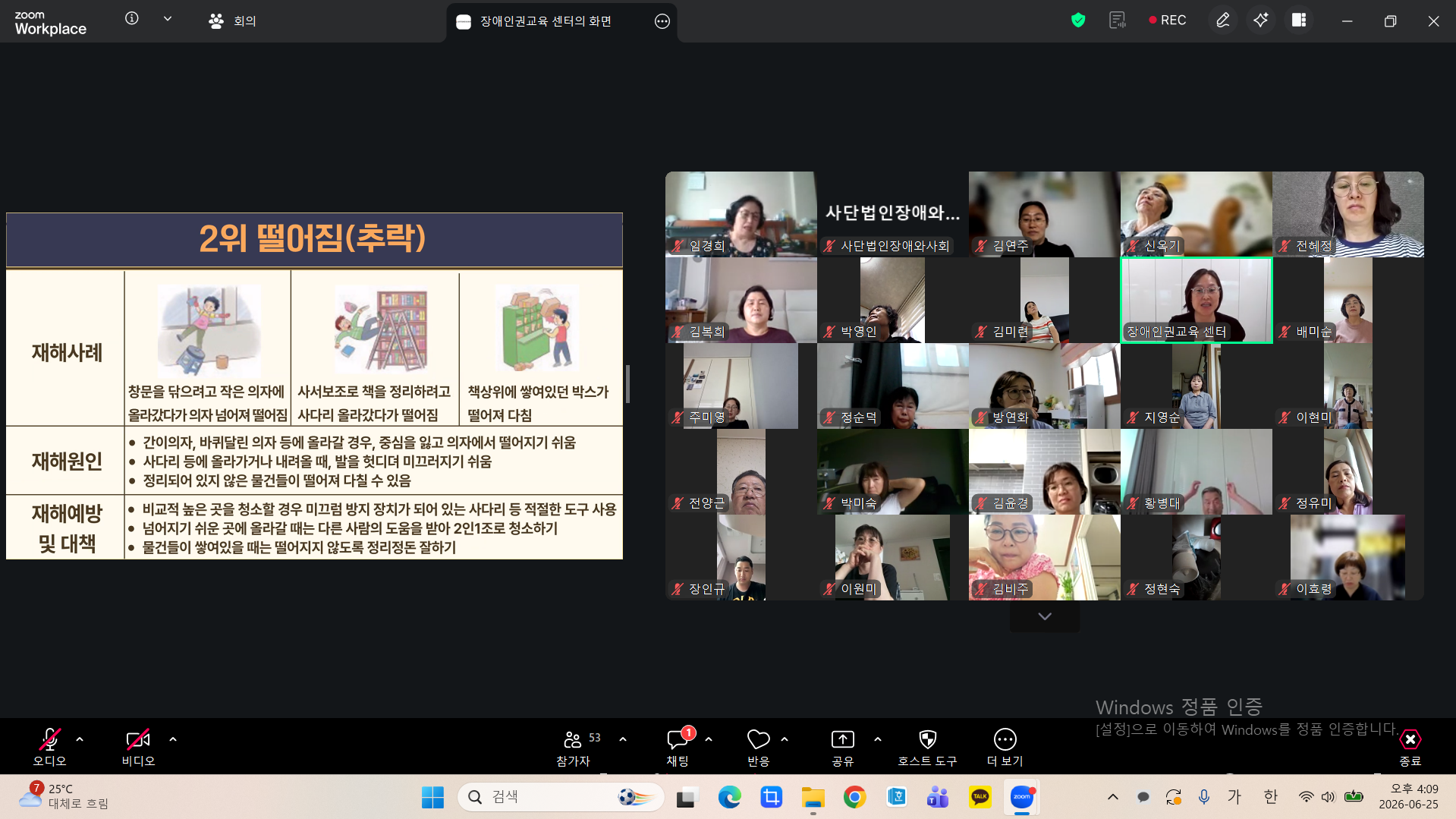The image size is (1456, 819).
Task: Open clock showing 오후 4:09
Action: [x=1408, y=797]
